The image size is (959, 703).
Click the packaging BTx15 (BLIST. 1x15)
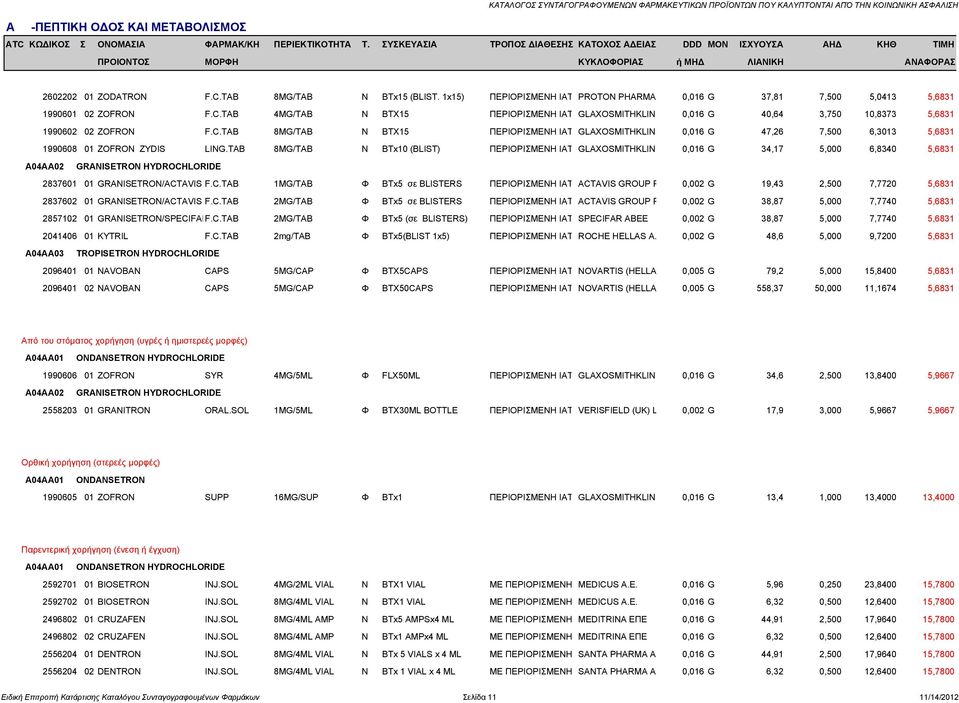click(423, 97)
